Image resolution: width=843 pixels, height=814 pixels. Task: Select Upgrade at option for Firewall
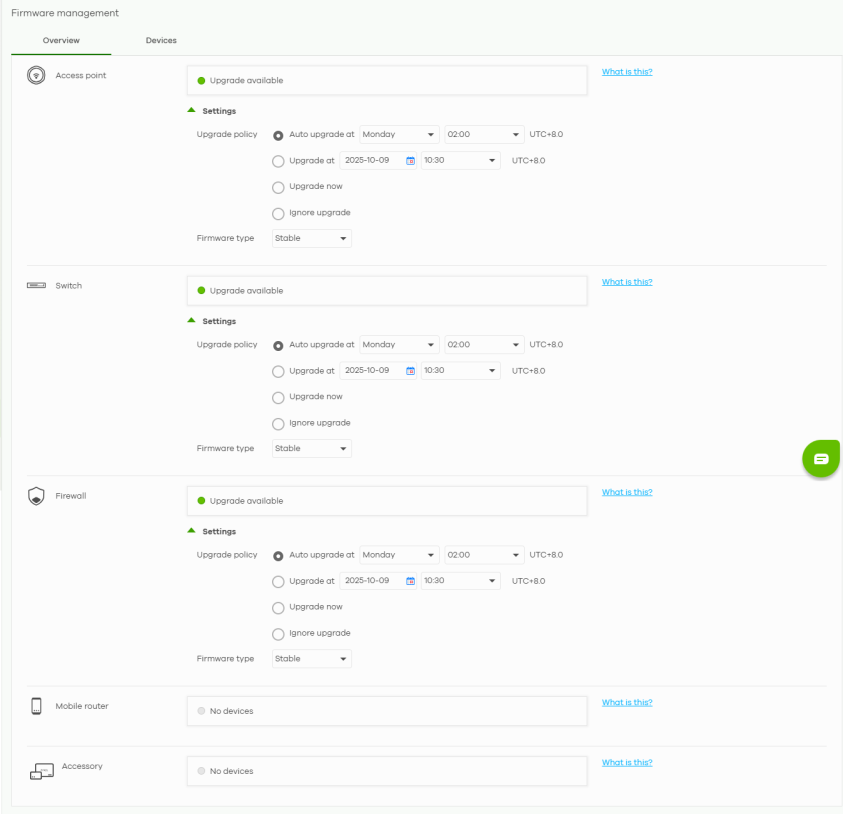tap(278, 582)
